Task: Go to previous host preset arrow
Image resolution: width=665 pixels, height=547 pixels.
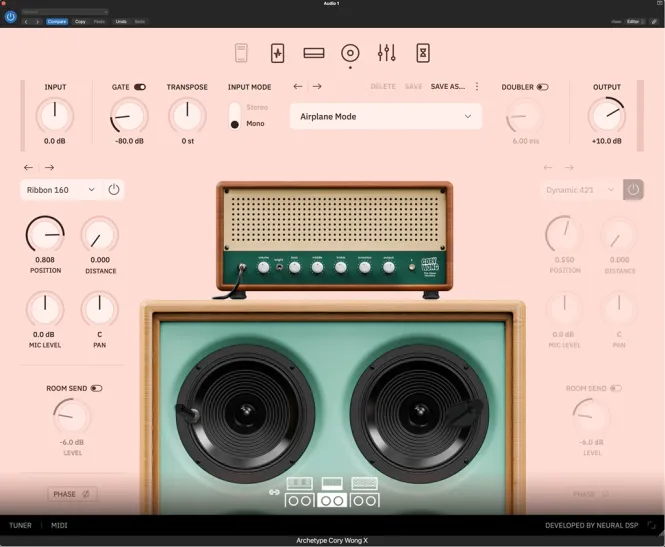Action: (26, 22)
